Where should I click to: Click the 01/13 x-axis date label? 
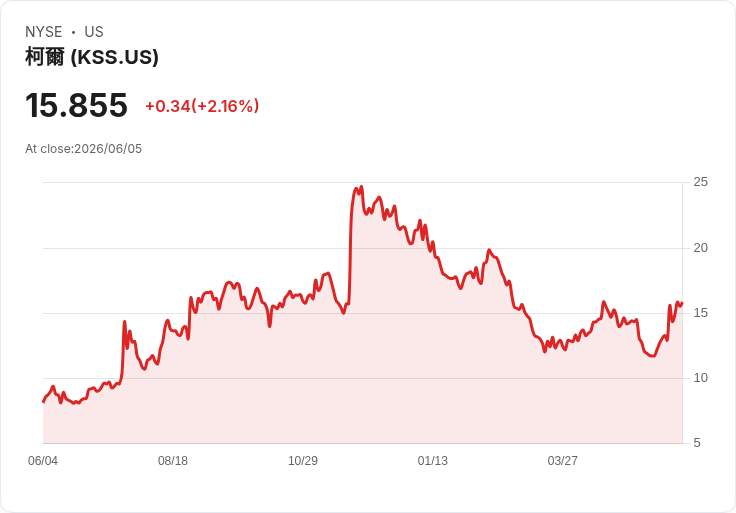coord(432,460)
